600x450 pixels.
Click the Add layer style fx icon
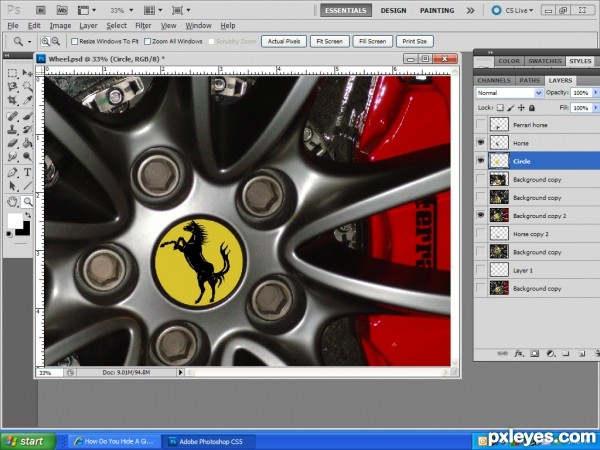tap(518, 354)
